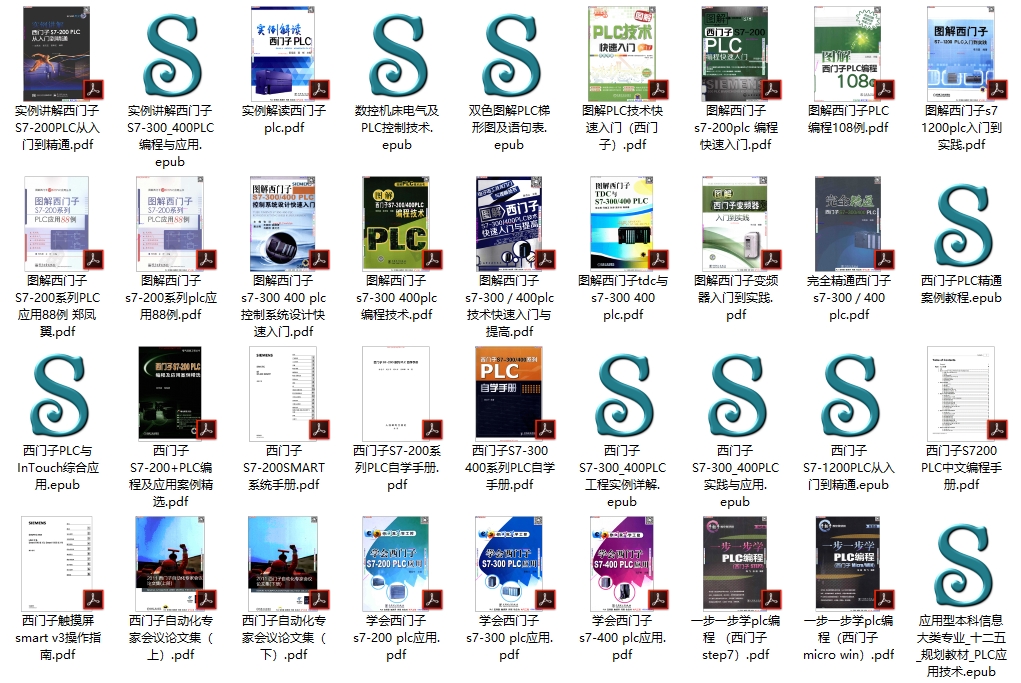This screenshot has height=683, width=1021.
Task: Select 学会西门子s7-400 plc应用.pdf cover
Action: 622,564
